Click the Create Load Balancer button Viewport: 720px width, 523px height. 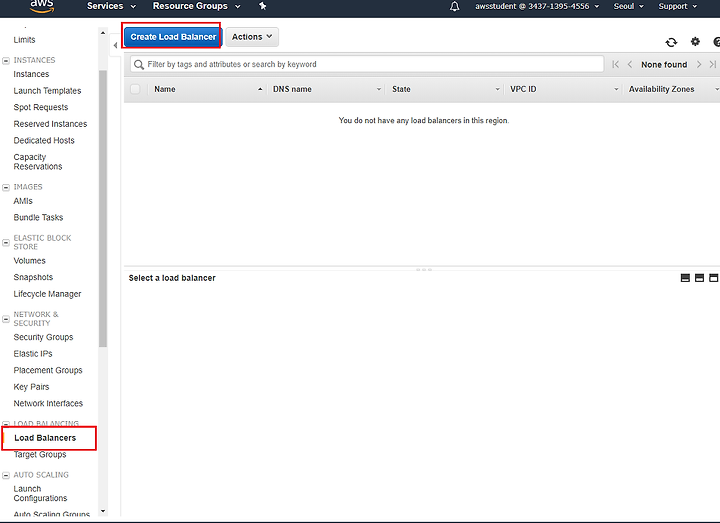tap(173, 37)
